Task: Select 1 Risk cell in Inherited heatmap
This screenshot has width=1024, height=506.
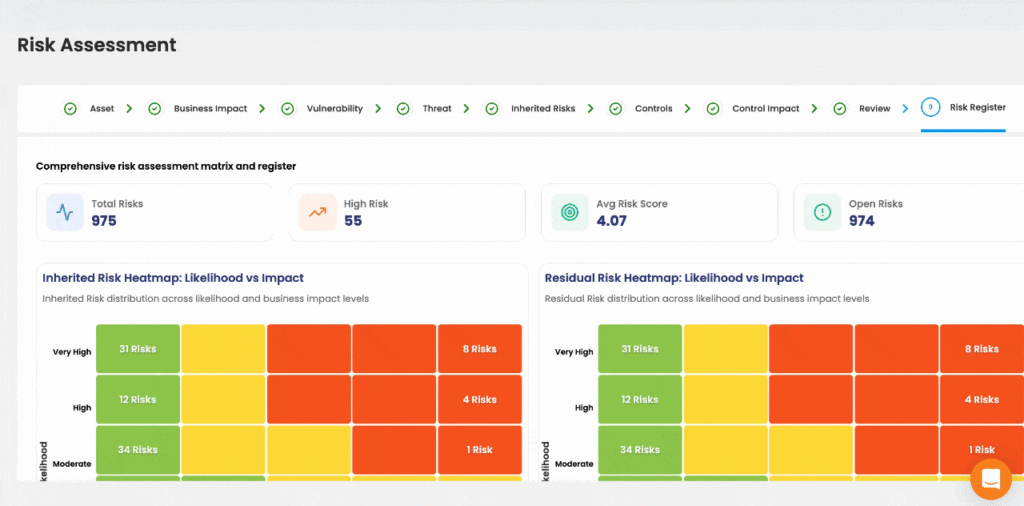Action: click(479, 450)
